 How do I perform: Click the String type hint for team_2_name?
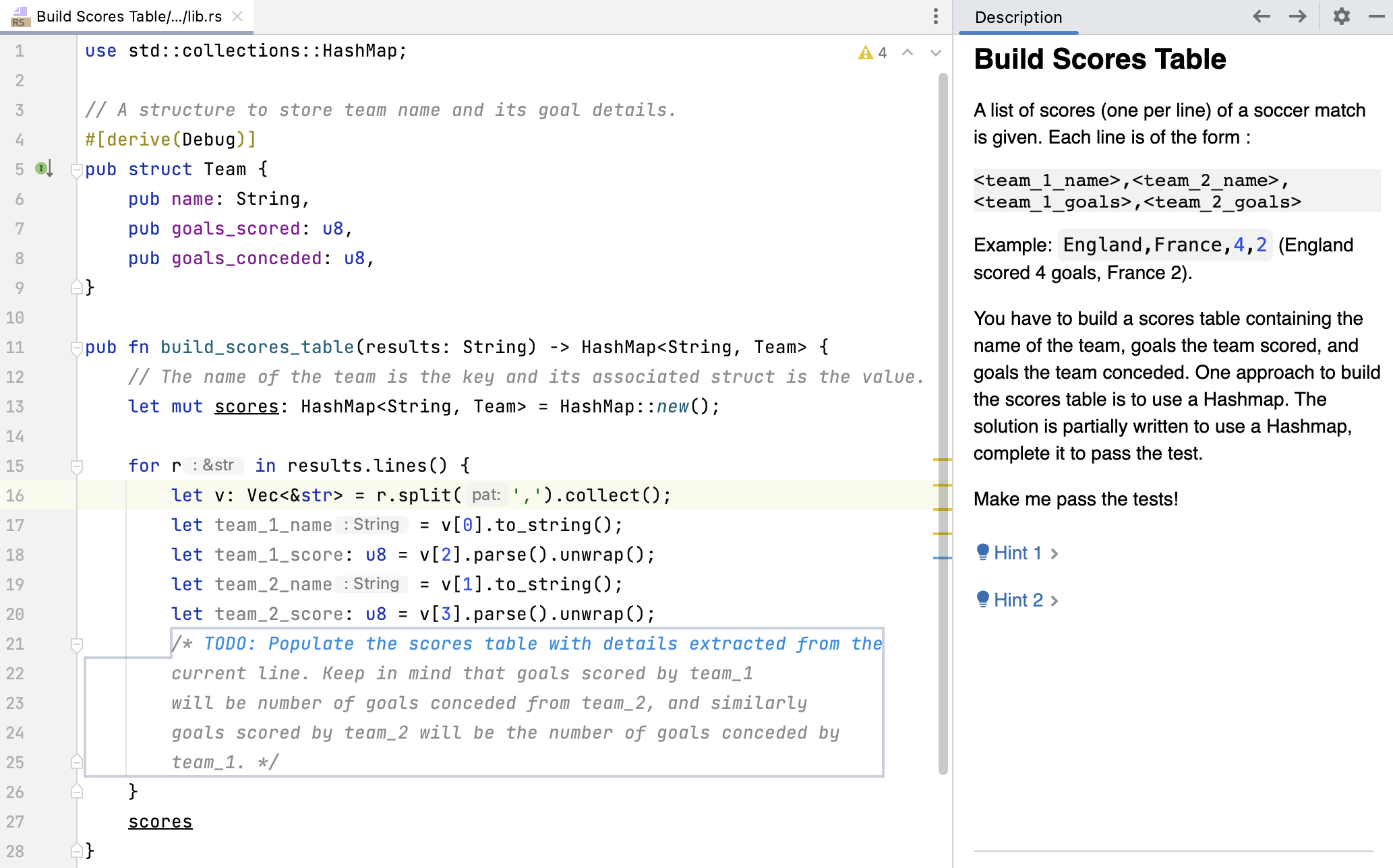[372, 584]
